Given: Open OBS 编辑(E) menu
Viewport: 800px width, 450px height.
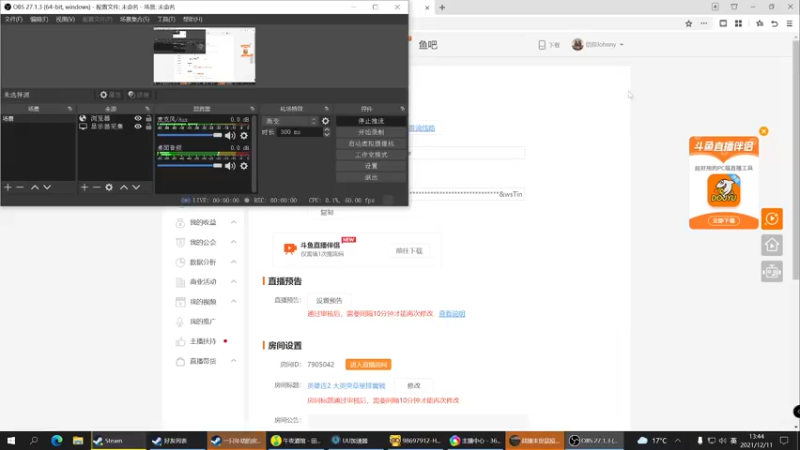Looking at the screenshot, I should pos(39,19).
